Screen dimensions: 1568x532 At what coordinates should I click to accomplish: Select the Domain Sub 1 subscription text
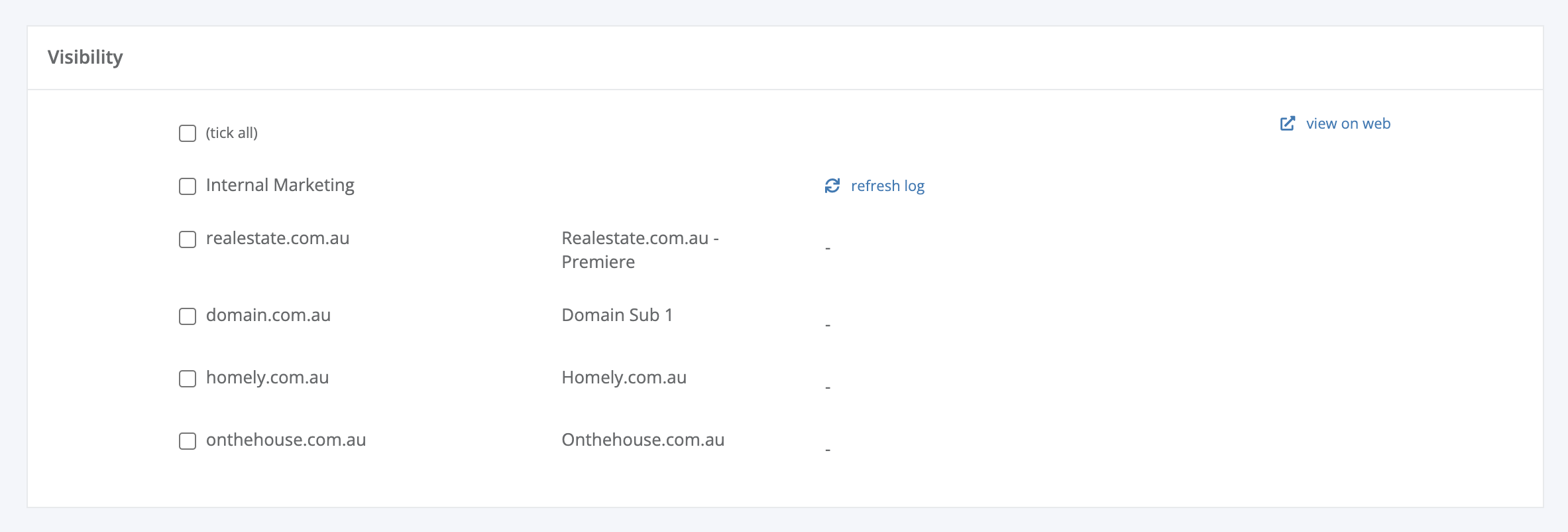[x=617, y=315]
